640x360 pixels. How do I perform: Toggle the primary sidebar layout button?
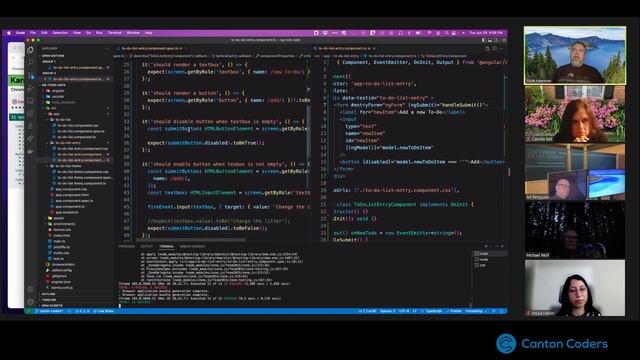[x=484, y=40]
